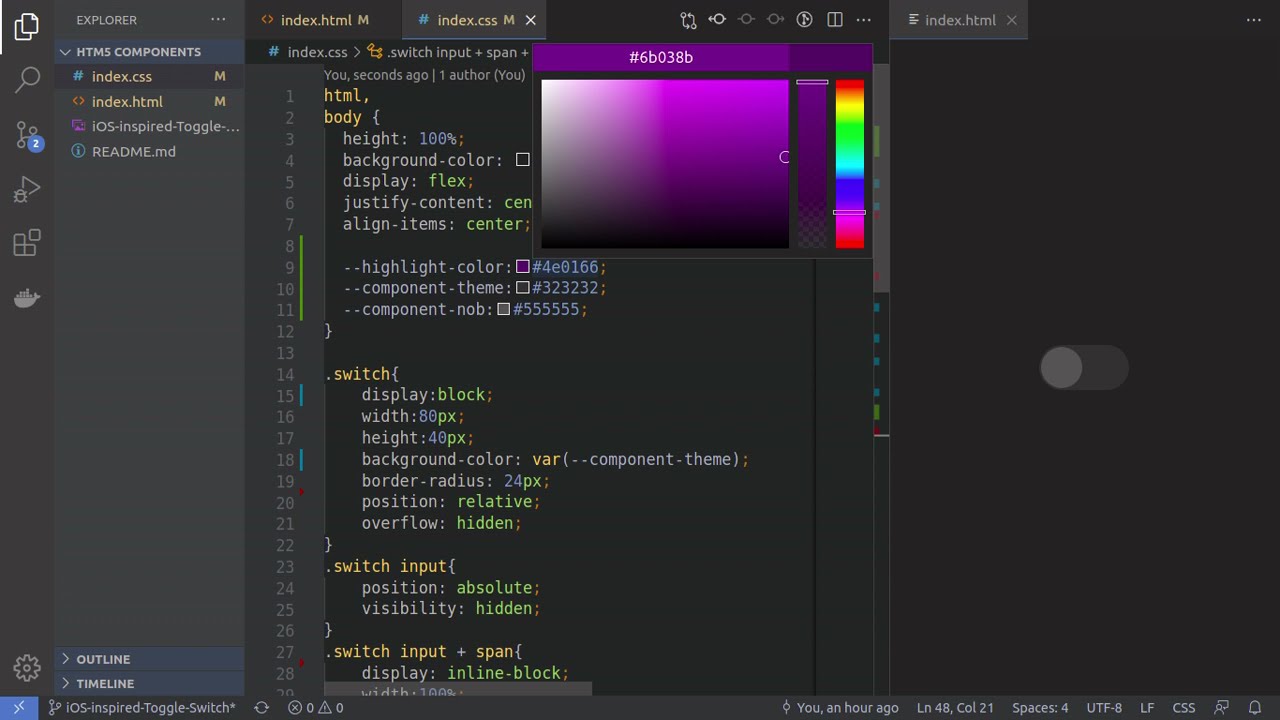The width and height of the screenshot is (1280, 720).
Task: Focus the index.html preview tab
Action: pos(960,20)
